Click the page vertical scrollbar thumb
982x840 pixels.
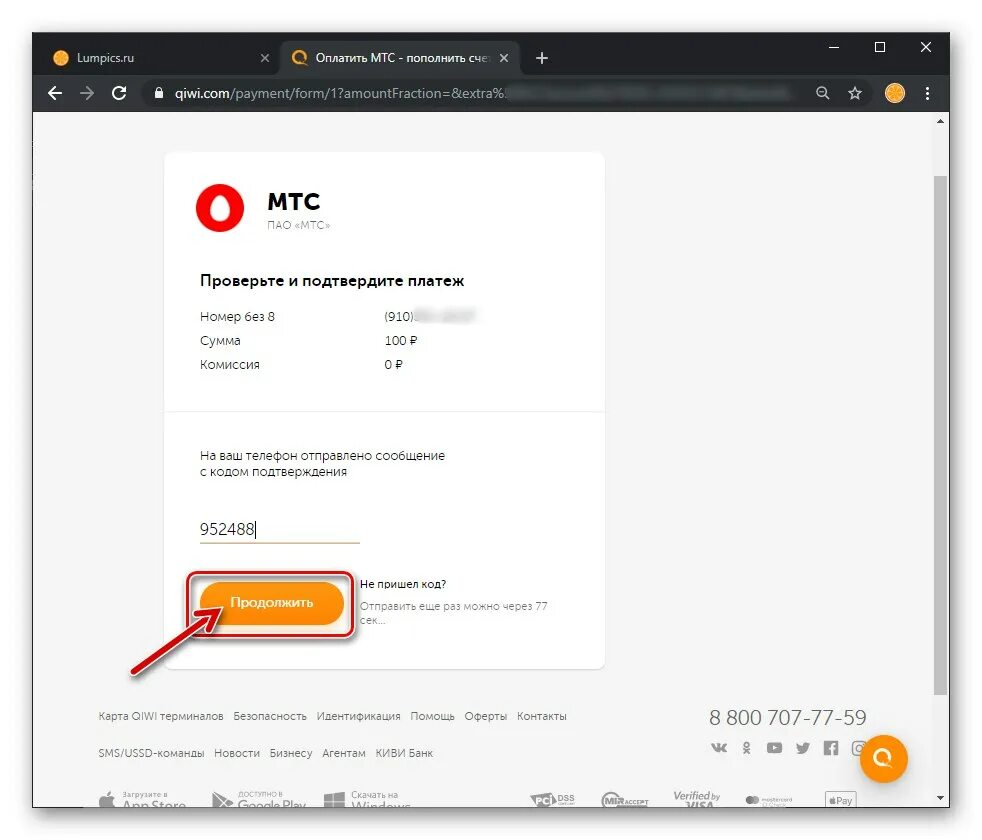pos(940,435)
